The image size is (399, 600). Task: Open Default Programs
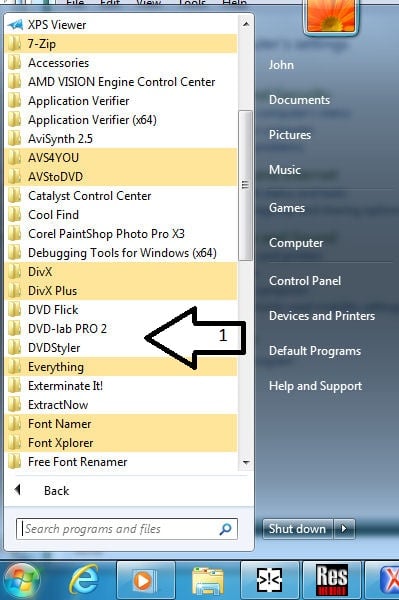coord(315,351)
